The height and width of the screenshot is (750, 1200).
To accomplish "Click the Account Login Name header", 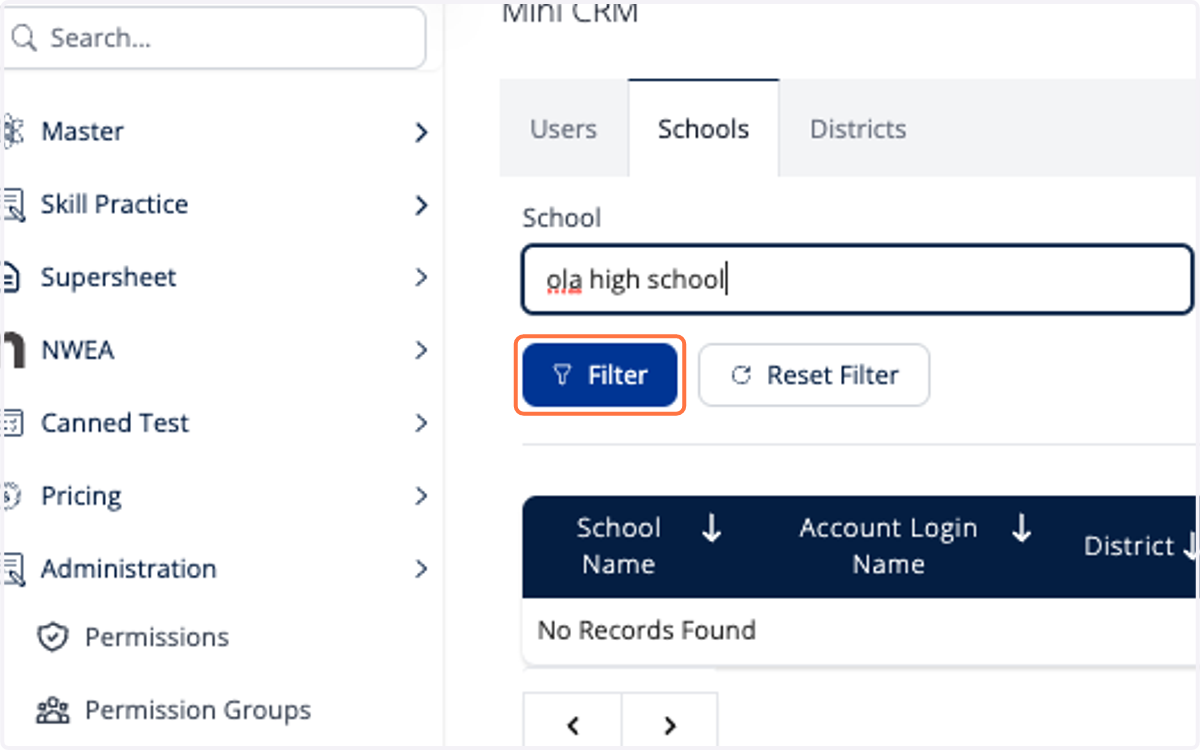I will coord(888,546).
